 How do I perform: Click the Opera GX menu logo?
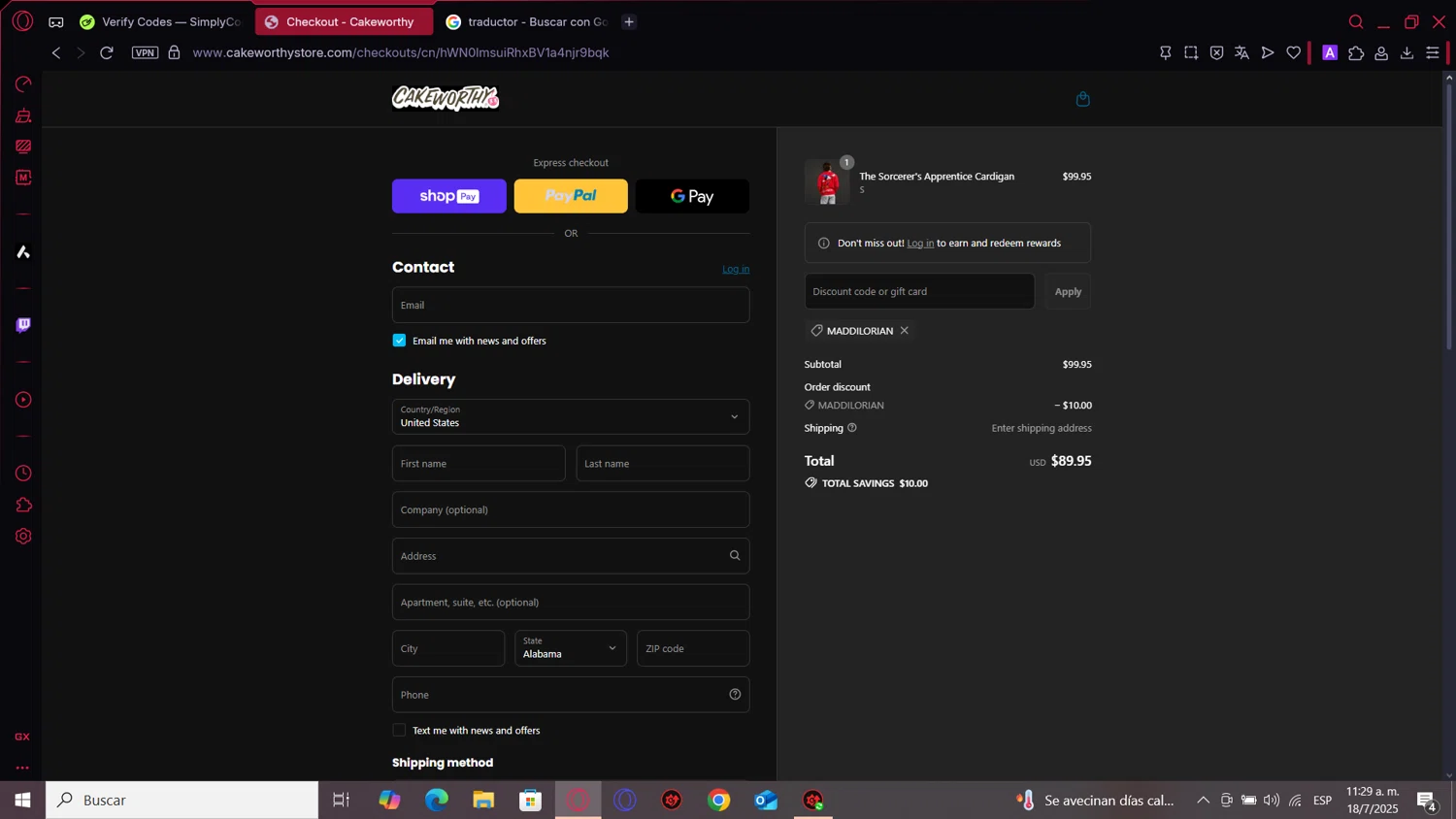tap(22, 20)
